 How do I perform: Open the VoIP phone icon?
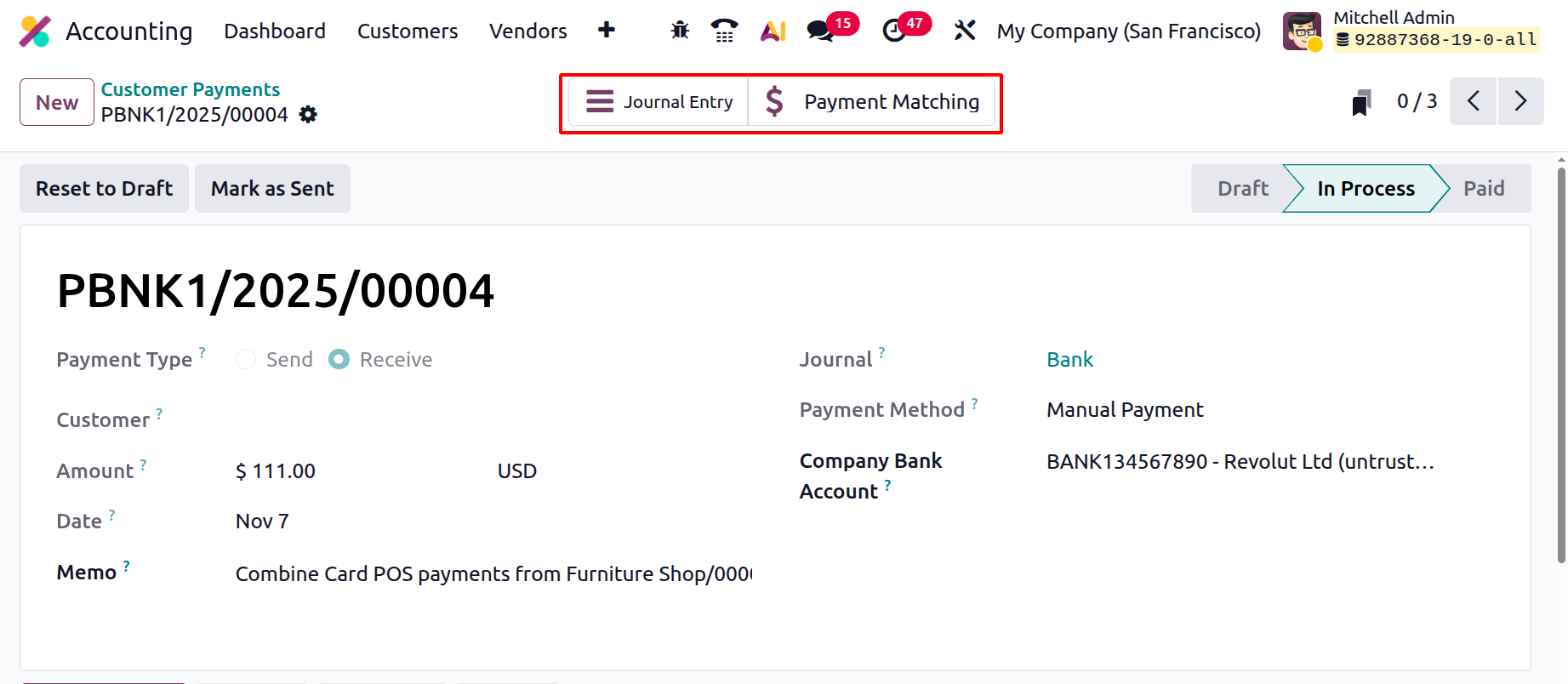pos(724,31)
